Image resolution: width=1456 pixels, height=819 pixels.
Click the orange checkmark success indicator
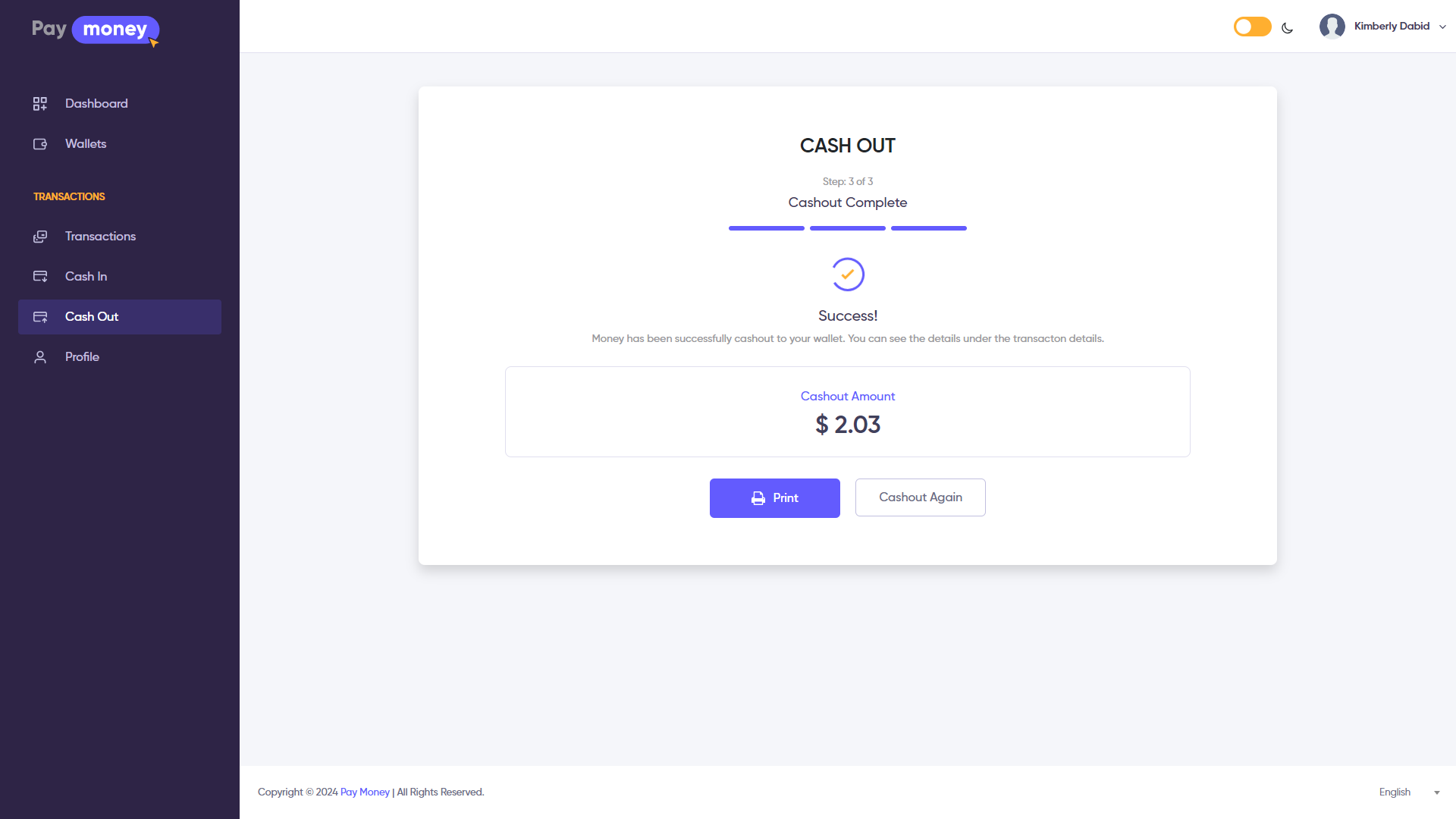click(x=848, y=275)
